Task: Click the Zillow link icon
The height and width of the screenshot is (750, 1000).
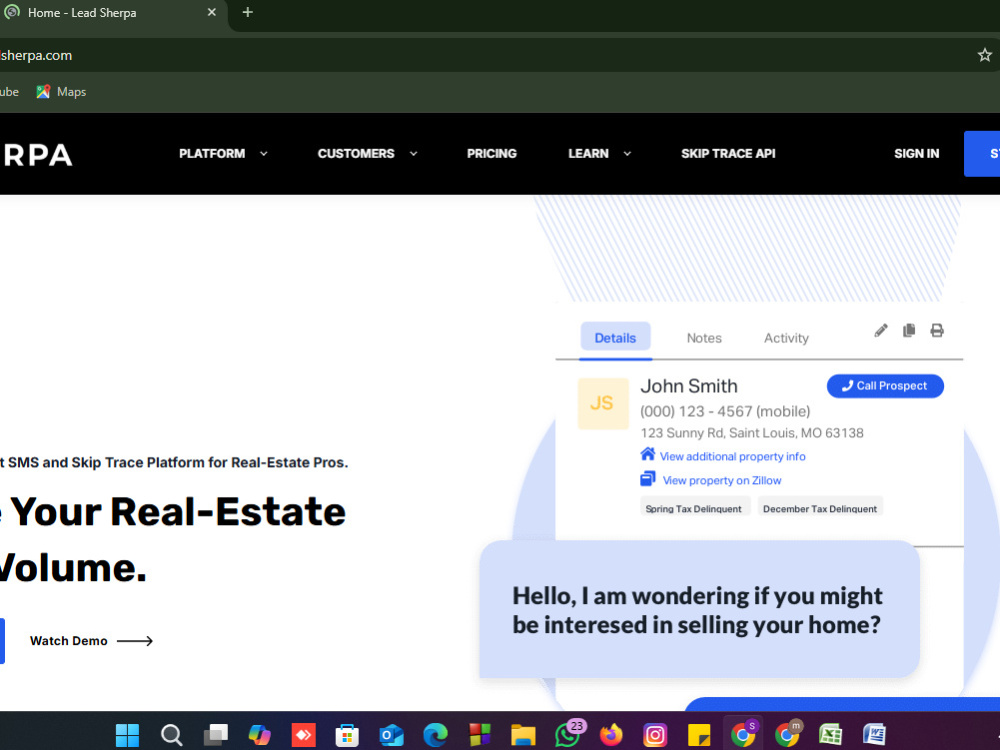Action: [x=647, y=478]
